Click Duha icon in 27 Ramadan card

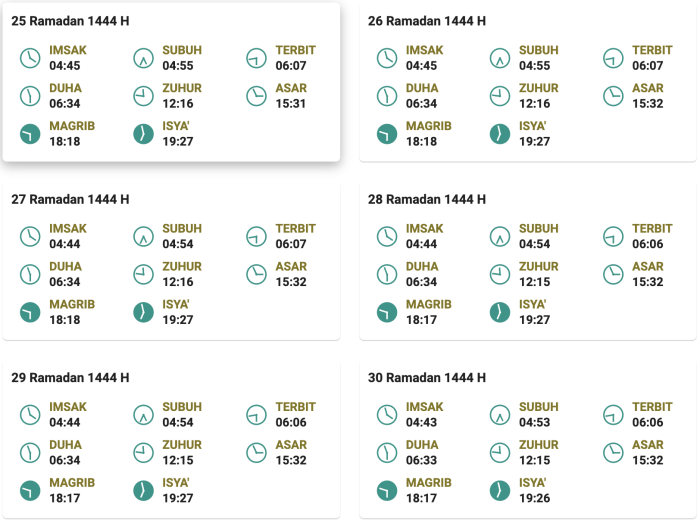point(30,275)
